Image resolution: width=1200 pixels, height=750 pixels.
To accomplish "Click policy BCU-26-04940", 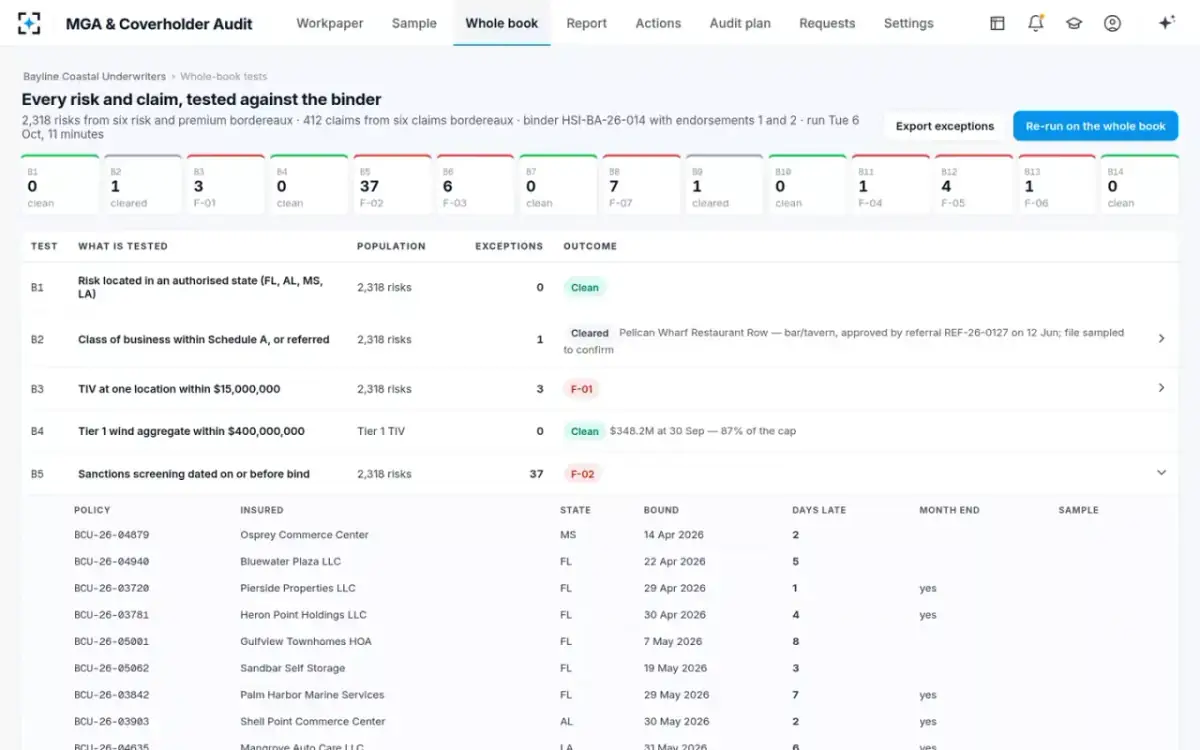I will point(111,561).
